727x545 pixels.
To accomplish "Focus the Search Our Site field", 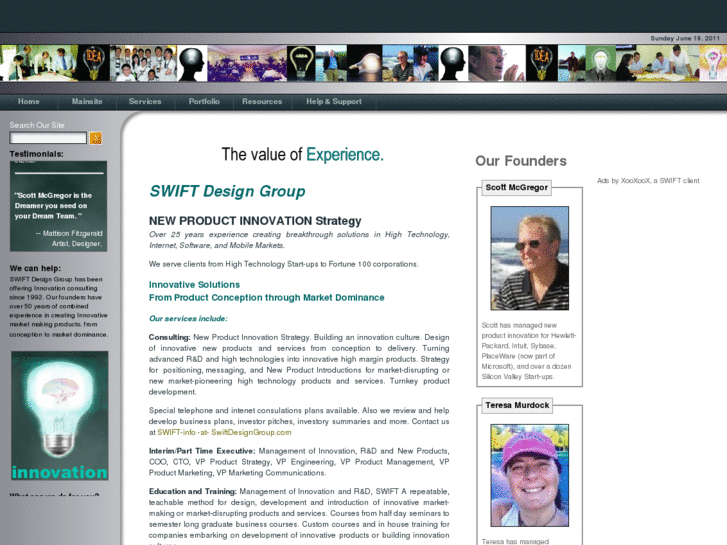I will pyautogui.click(x=48, y=138).
